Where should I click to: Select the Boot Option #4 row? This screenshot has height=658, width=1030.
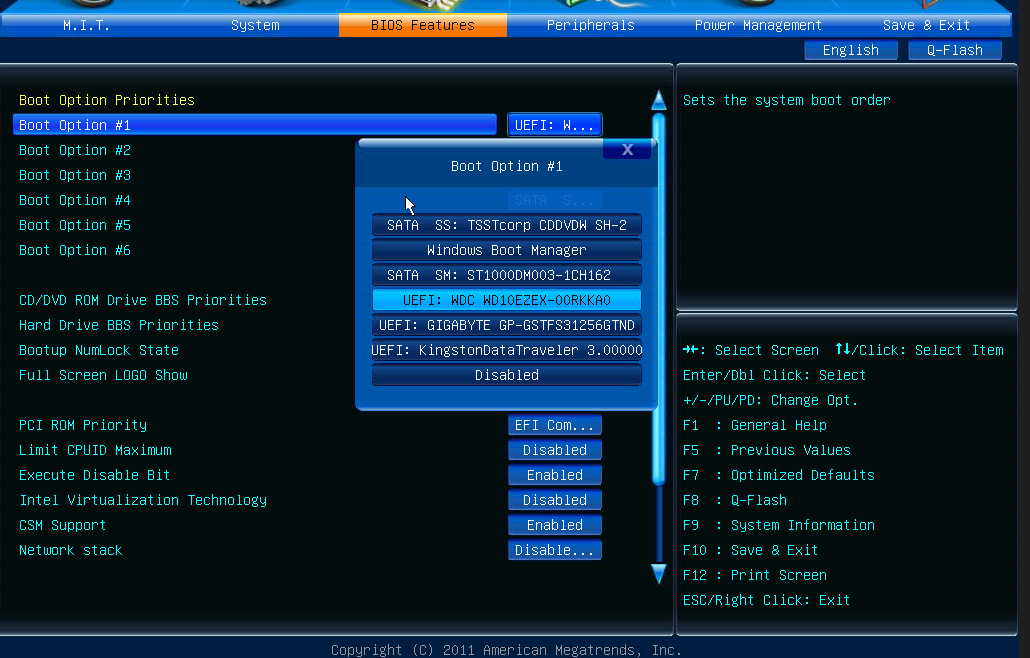75,200
